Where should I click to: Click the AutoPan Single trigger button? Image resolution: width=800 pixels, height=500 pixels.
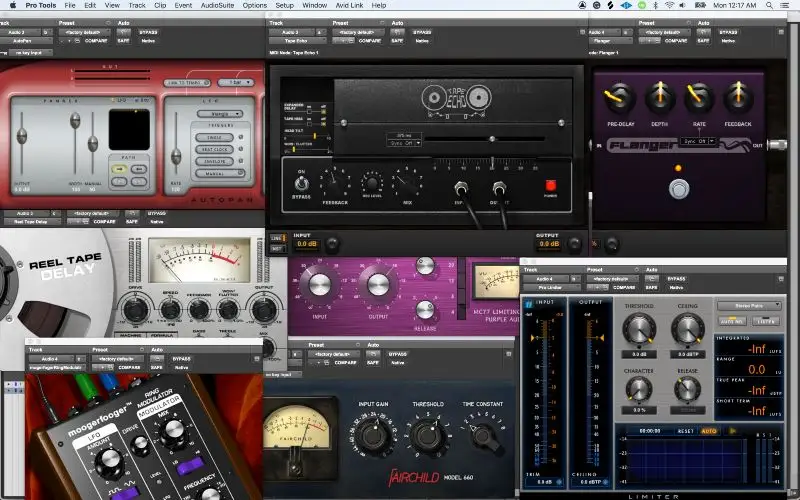214,137
